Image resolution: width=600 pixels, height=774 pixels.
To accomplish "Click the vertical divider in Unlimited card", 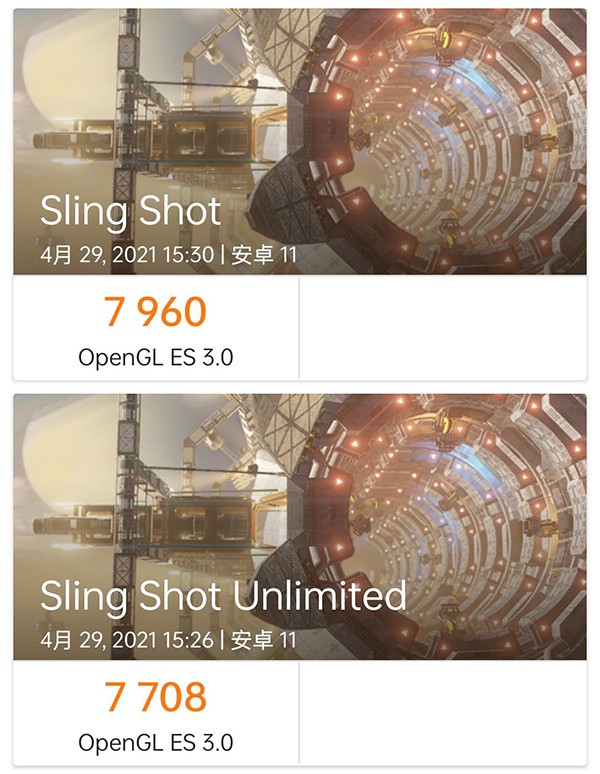I will (x=299, y=712).
